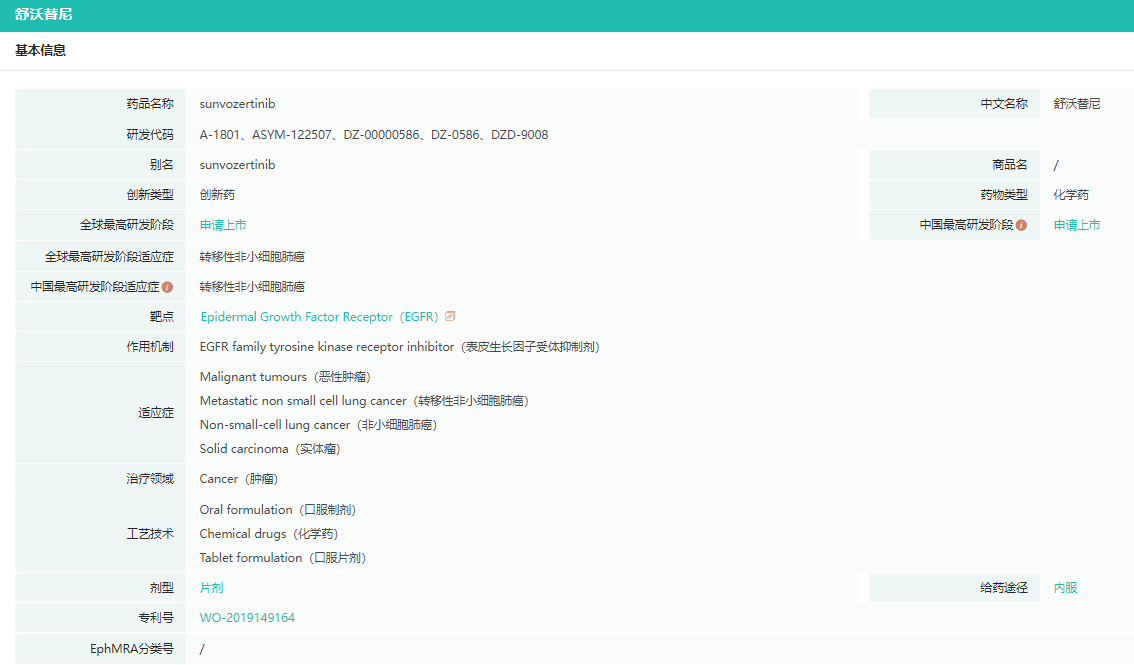Screen dimensions: 1134x665
Task: Click the 治疗领域 field label
Action: tap(150, 479)
